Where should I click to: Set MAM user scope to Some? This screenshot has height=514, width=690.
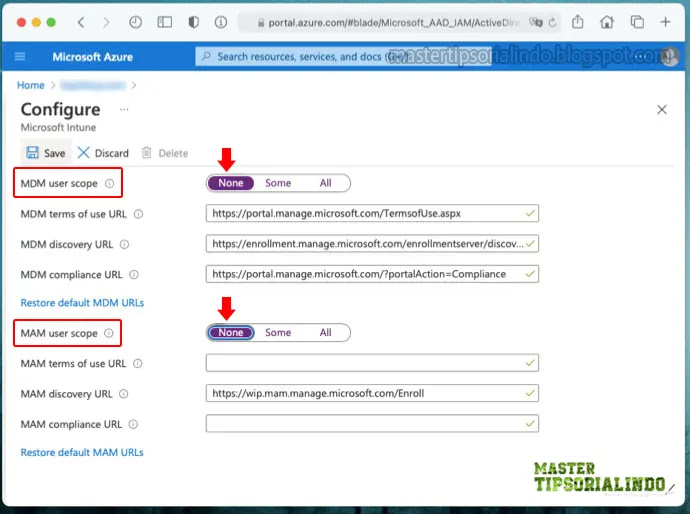pos(278,333)
